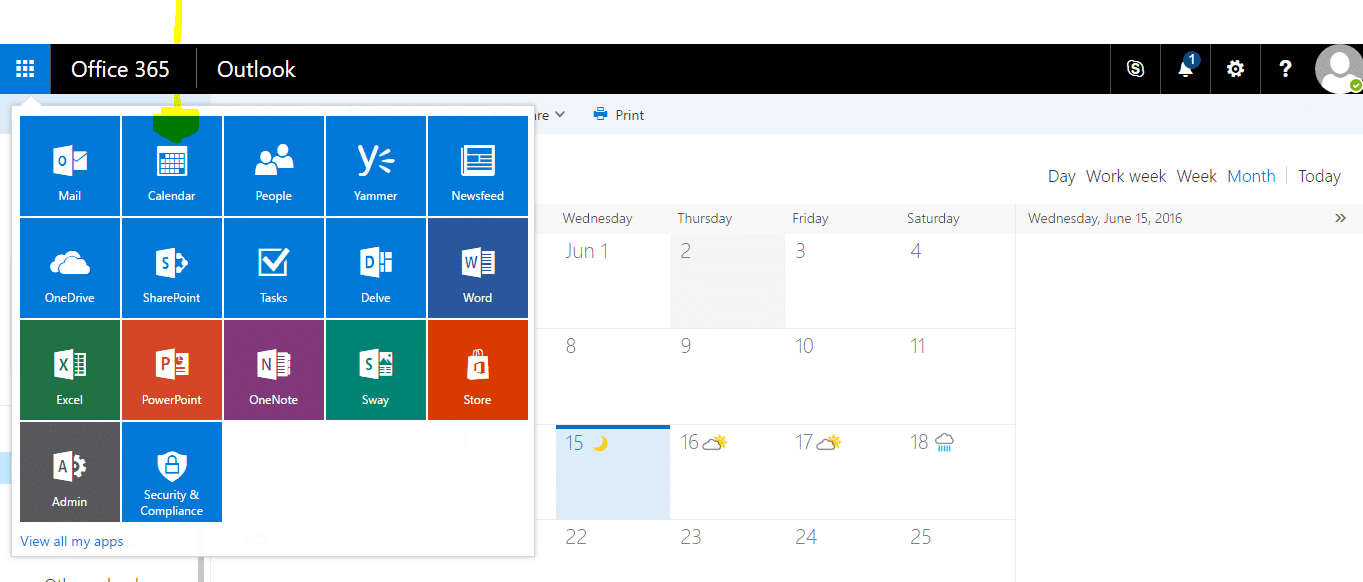Launch Word from the app launcher
Screen dimensions: 1363x582
[x=478, y=267]
